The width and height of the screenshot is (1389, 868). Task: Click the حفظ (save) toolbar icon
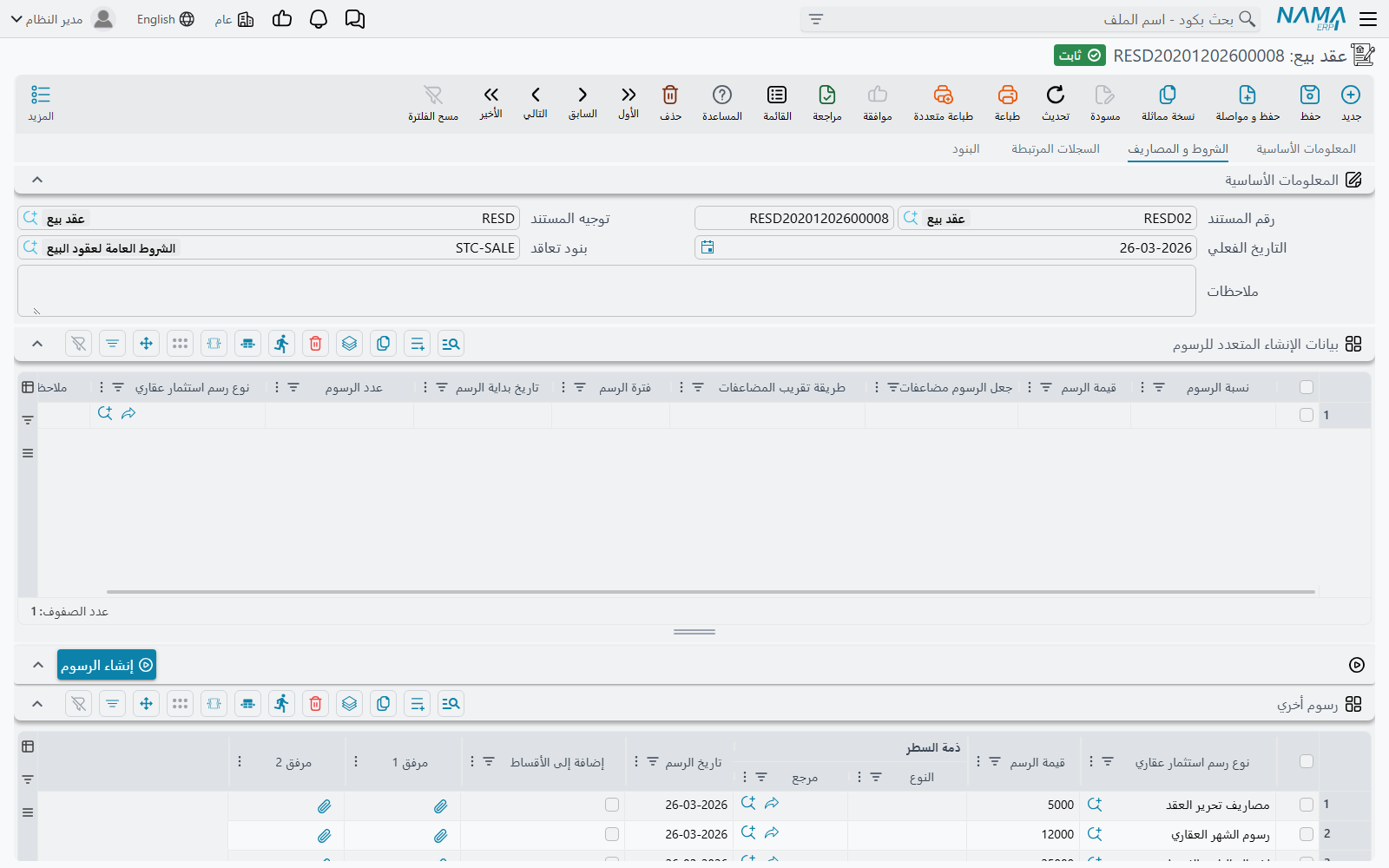1310,103
